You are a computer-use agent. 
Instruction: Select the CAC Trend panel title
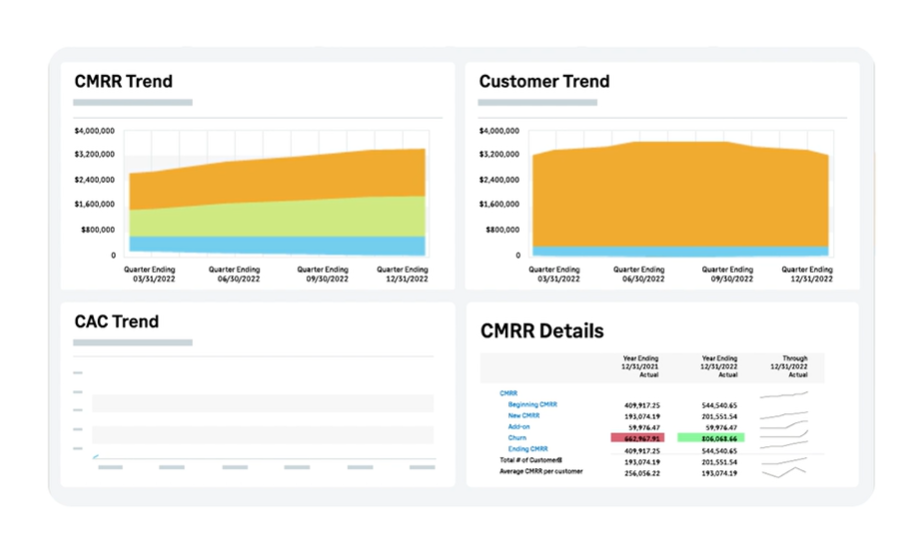coord(116,321)
